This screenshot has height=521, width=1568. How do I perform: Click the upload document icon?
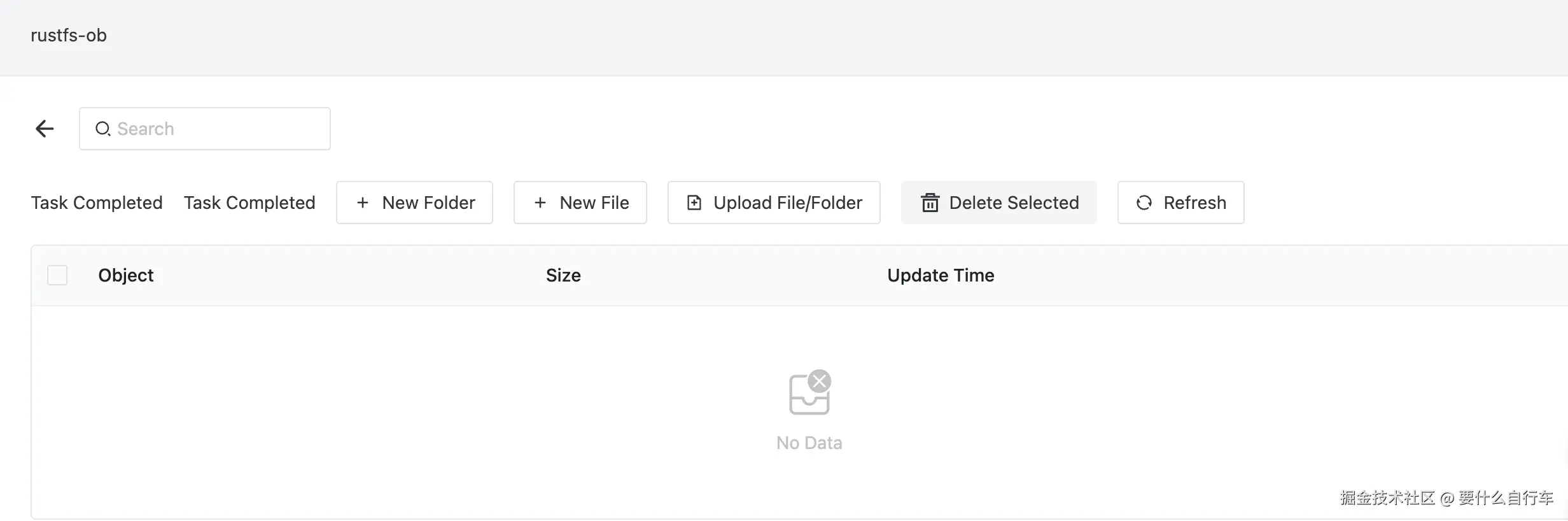[x=694, y=203]
